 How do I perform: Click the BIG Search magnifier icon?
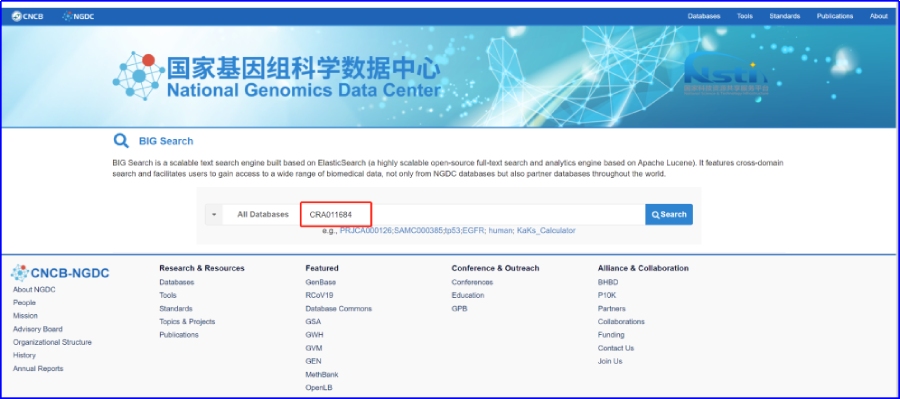click(121, 141)
